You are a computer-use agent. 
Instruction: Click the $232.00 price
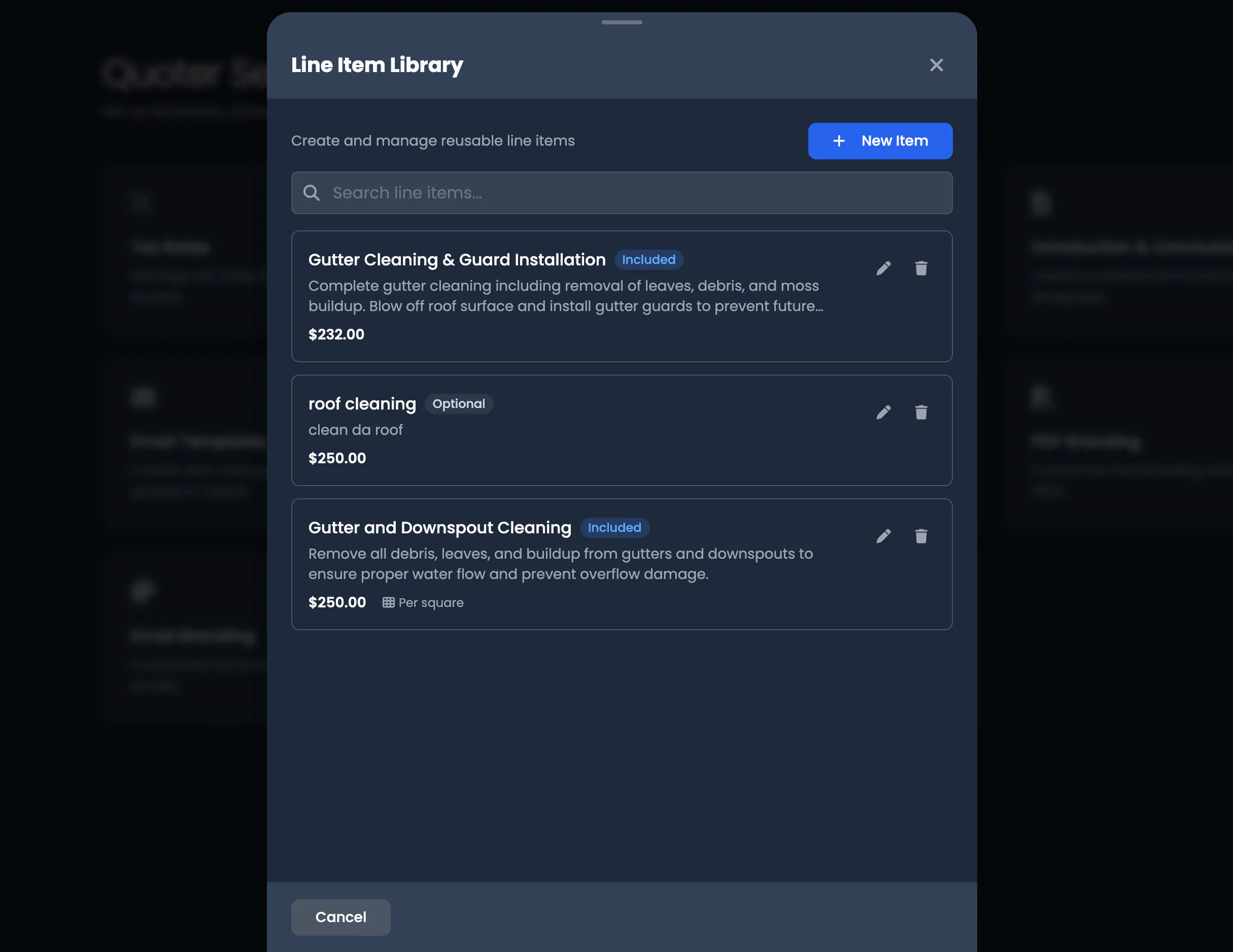tap(336, 334)
